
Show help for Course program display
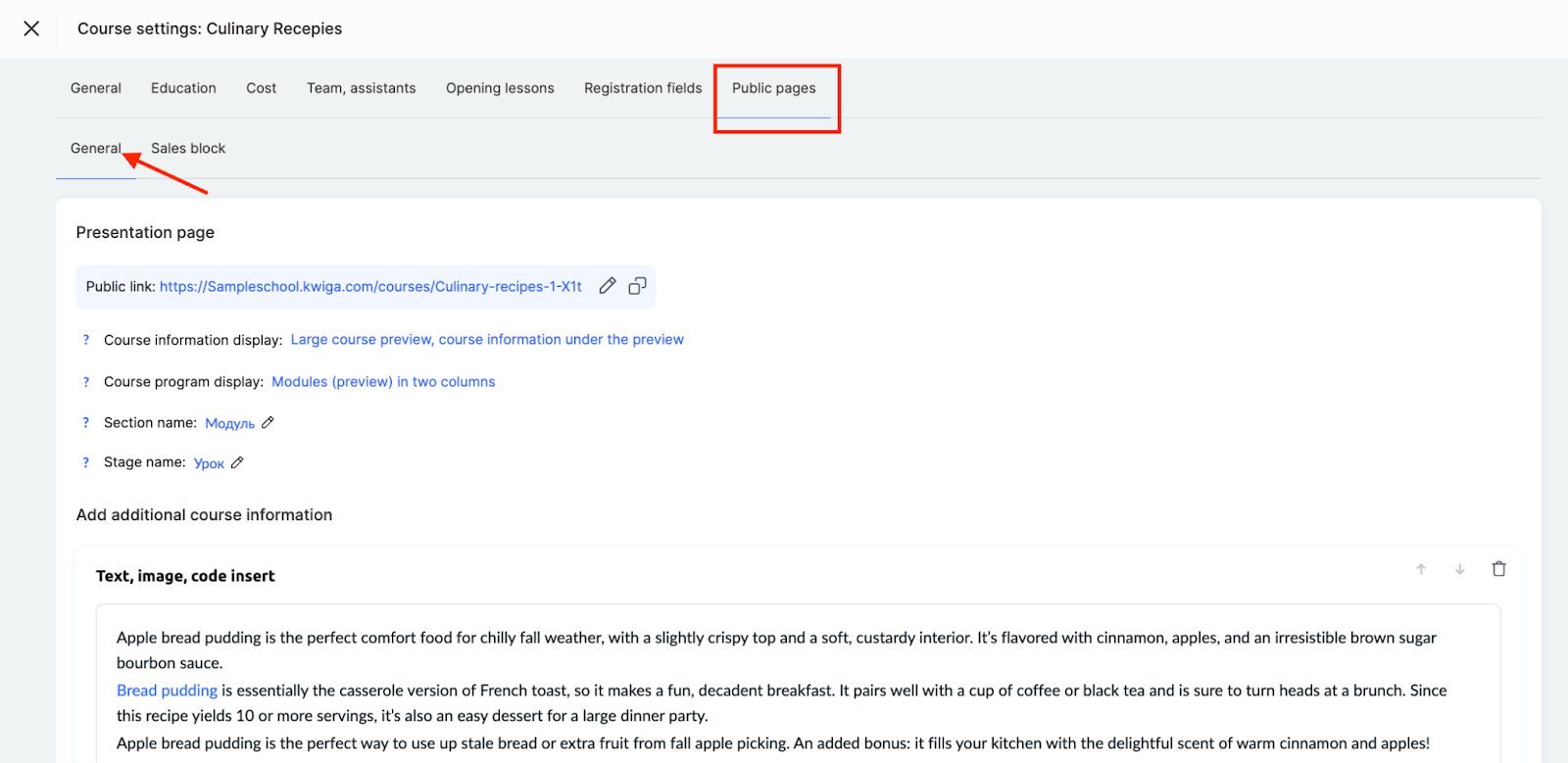coord(86,382)
